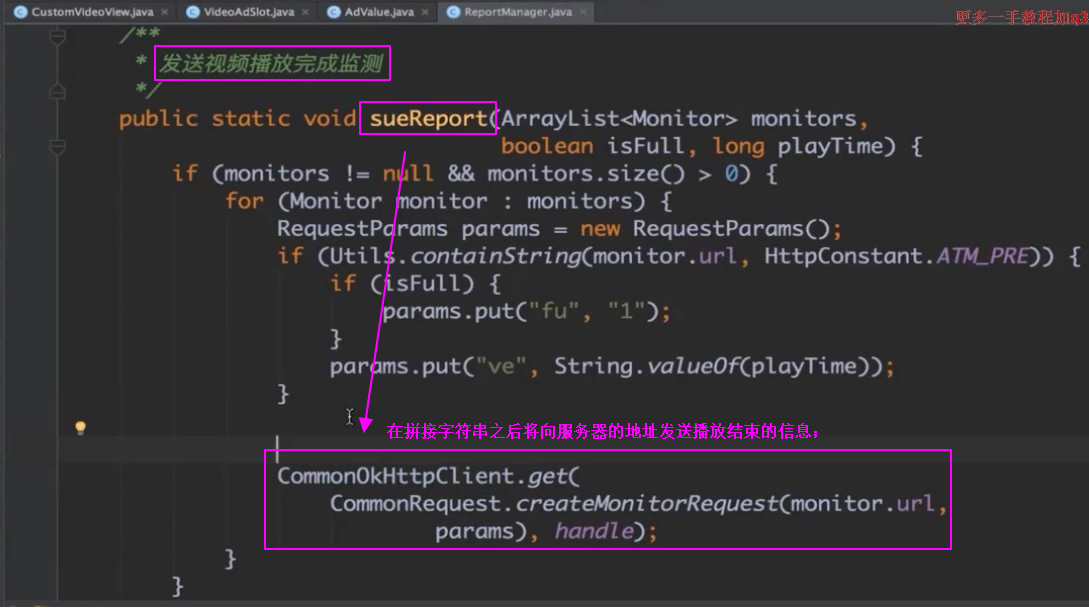
Task: Click the Java class icon on AdValue.java tab
Action: tap(337, 12)
